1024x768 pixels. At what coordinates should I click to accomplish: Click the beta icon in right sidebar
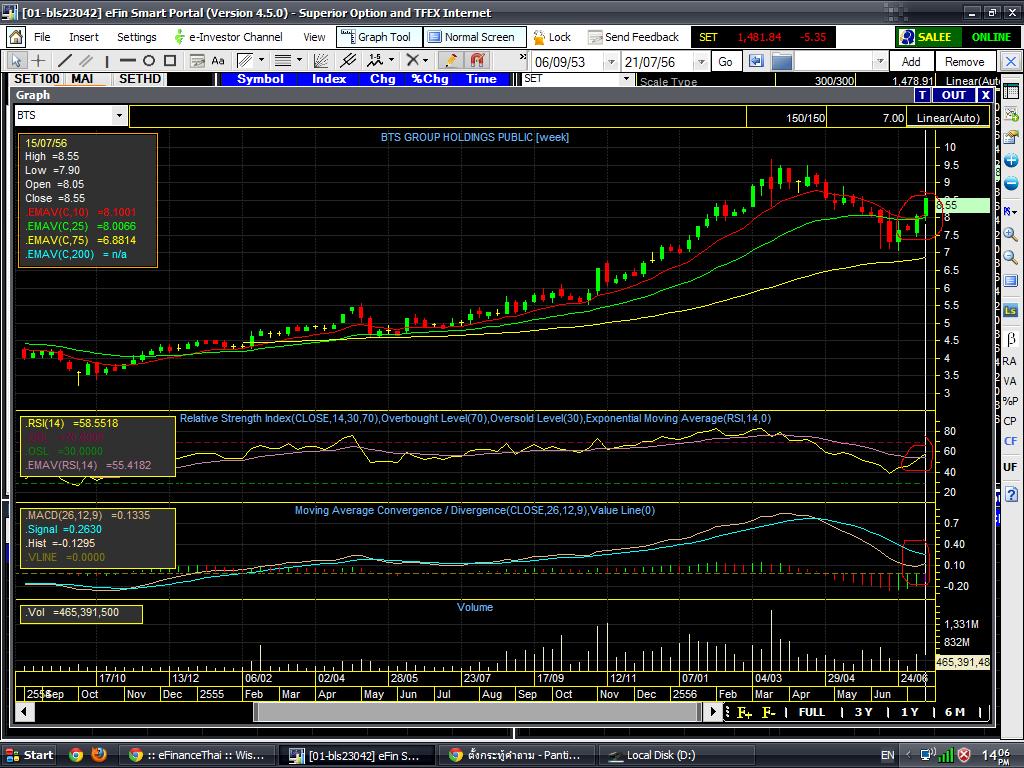coord(1011,339)
